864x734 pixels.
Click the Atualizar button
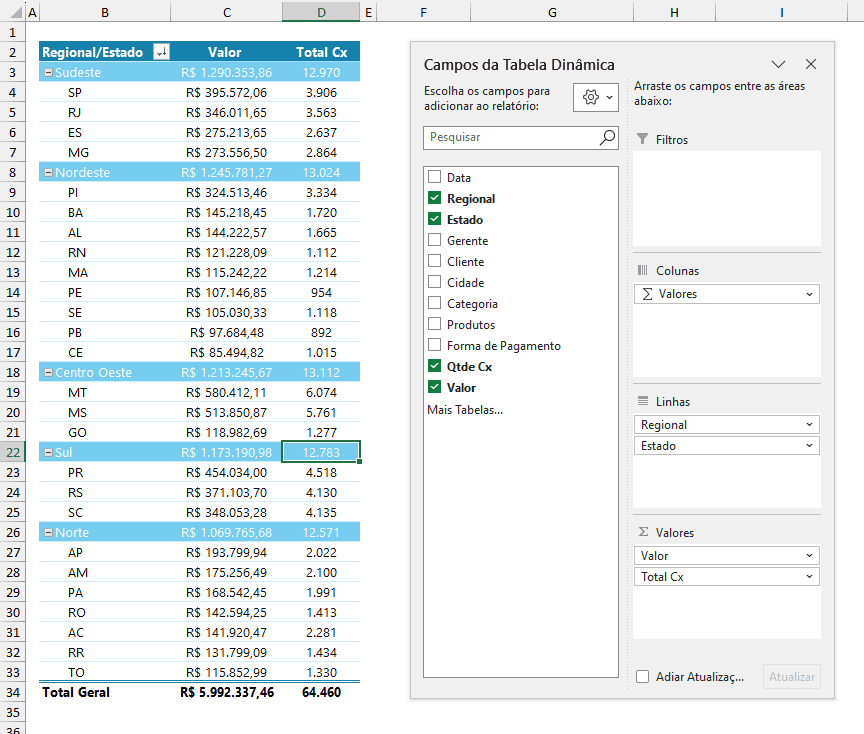[792, 677]
